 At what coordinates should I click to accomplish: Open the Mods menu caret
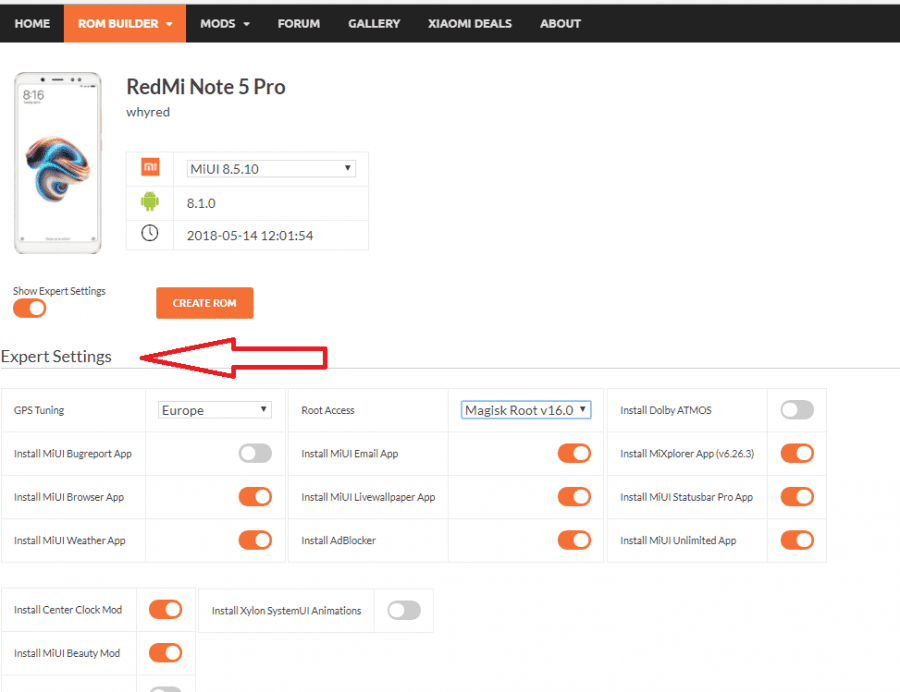coord(247,24)
